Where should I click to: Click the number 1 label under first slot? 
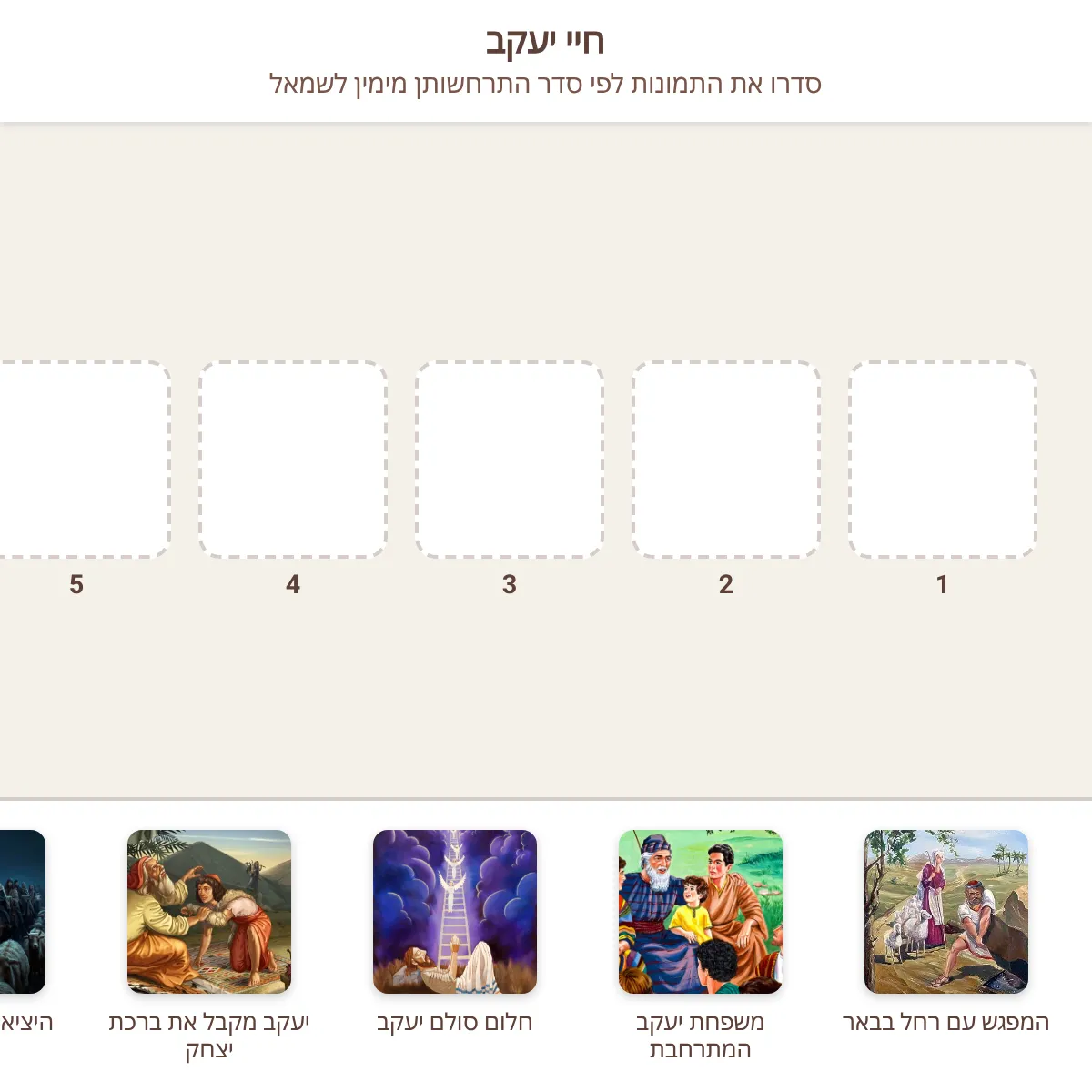coord(942,584)
